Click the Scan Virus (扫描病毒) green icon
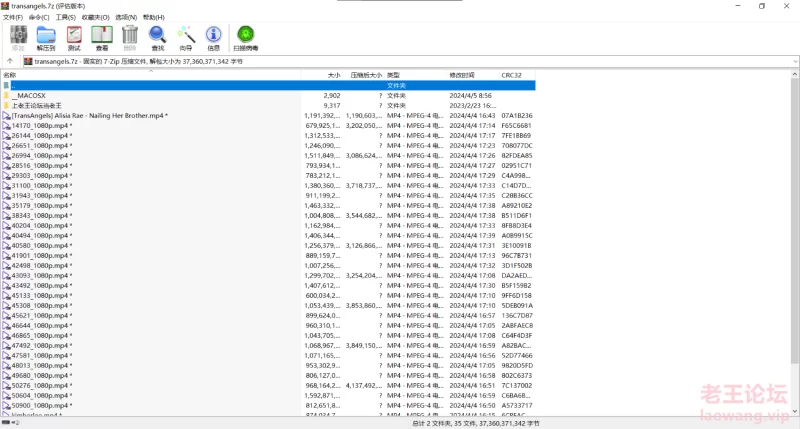800x429 pixels. pyautogui.click(x=245, y=38)
